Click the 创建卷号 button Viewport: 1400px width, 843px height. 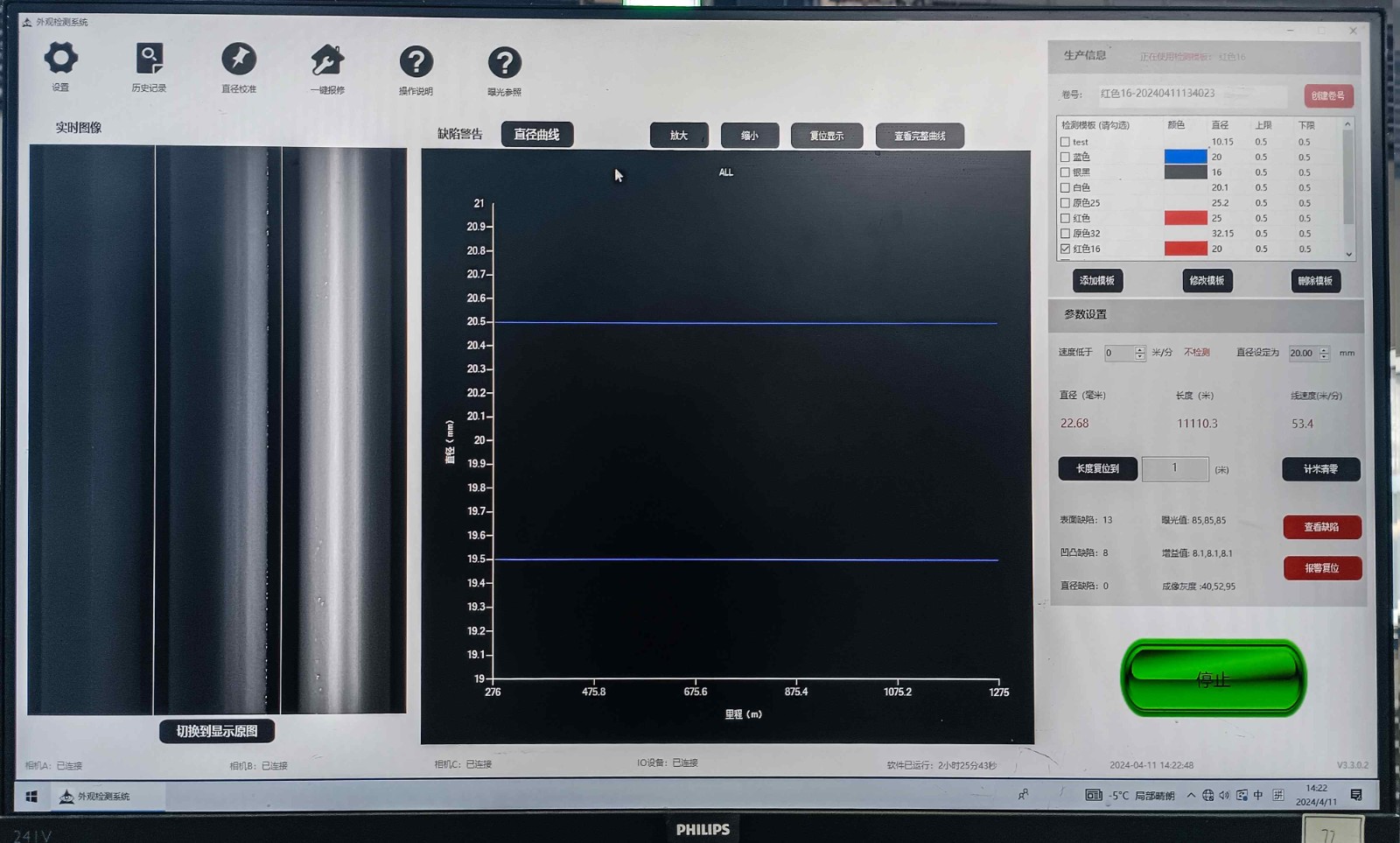[1328, 95]
